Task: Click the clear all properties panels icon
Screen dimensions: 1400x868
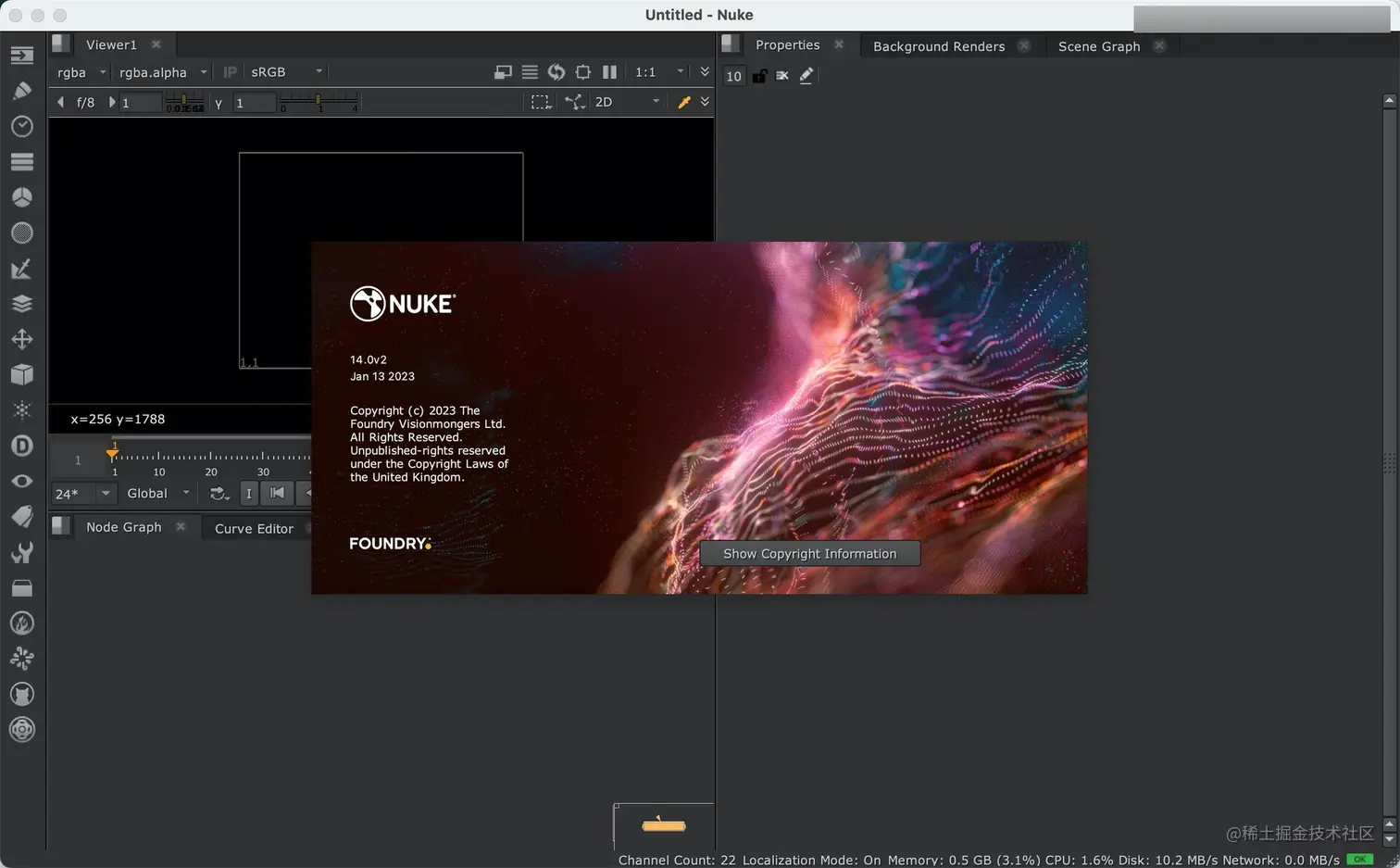Action: coord(782,76)
